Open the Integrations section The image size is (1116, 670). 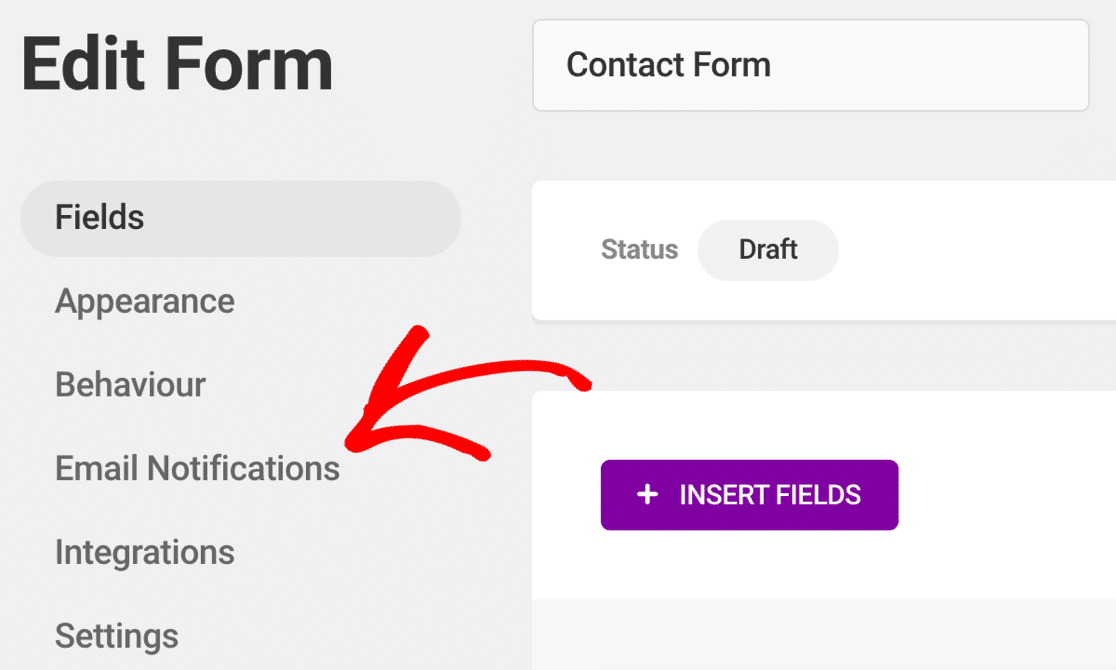tap(145, 552)
